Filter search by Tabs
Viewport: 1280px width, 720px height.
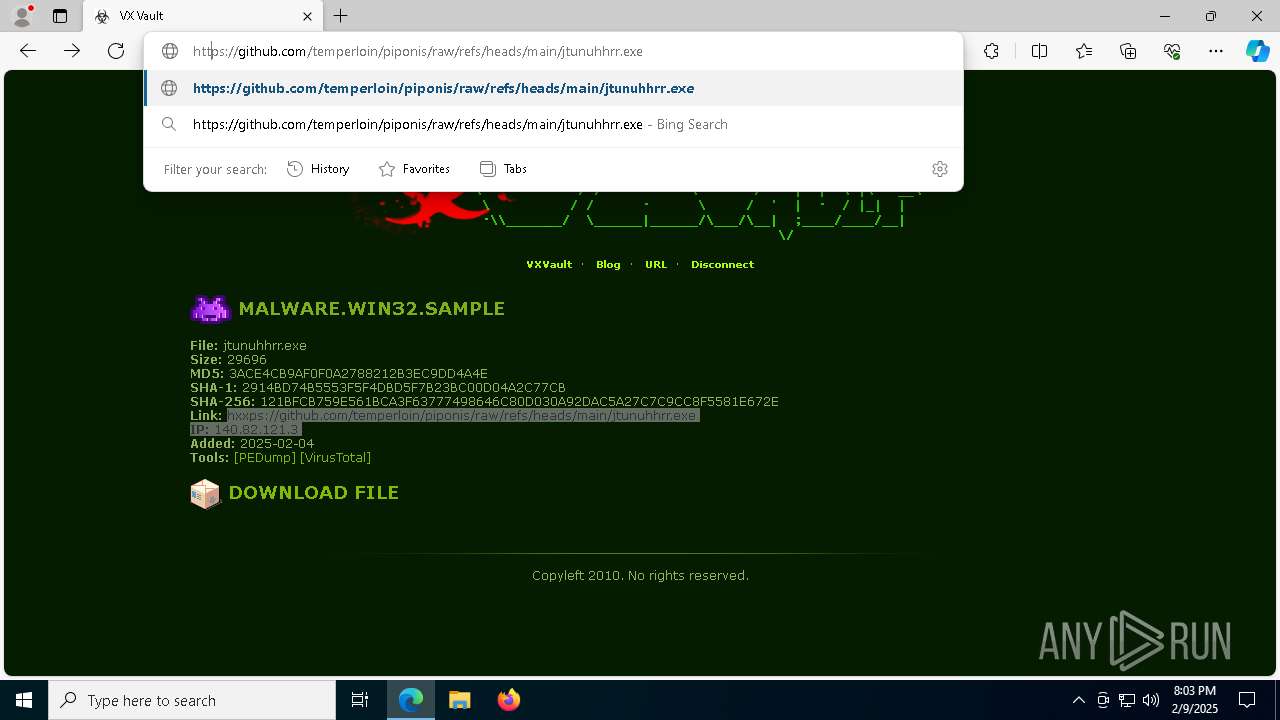pyautogui.click(x=503, y=169)
